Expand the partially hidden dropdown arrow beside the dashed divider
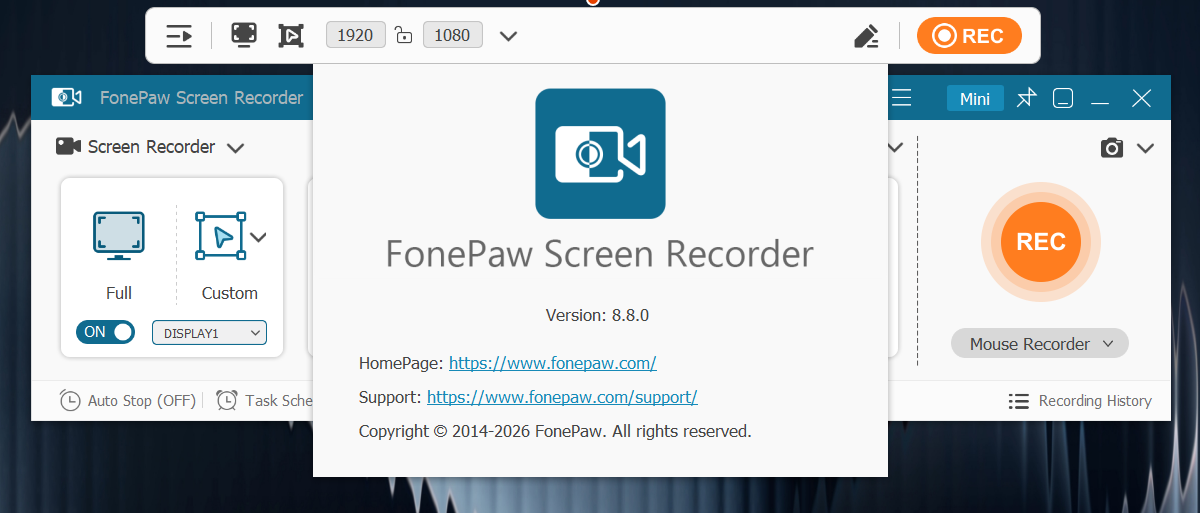The height and width of the screenshot is (513, 1200). click(895, 148)
